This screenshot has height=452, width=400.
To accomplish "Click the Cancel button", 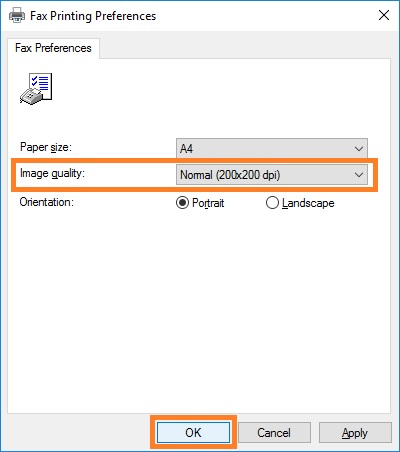I will [274, 433].
